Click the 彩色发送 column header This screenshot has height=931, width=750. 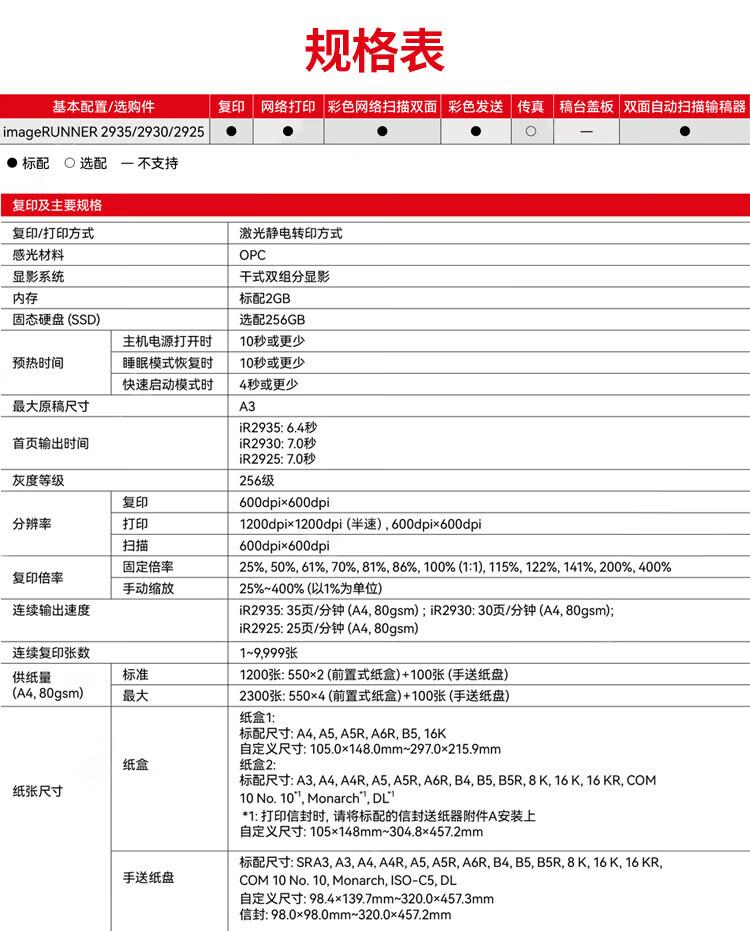(x=476, y=106)
